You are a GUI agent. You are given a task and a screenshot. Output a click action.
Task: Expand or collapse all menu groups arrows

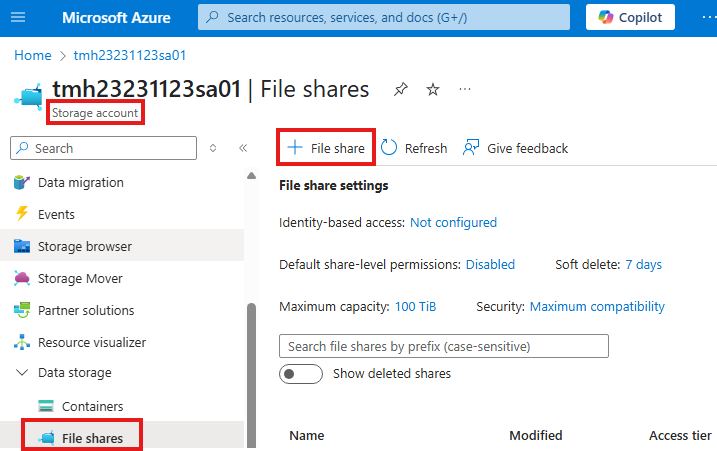coord(213,148)
